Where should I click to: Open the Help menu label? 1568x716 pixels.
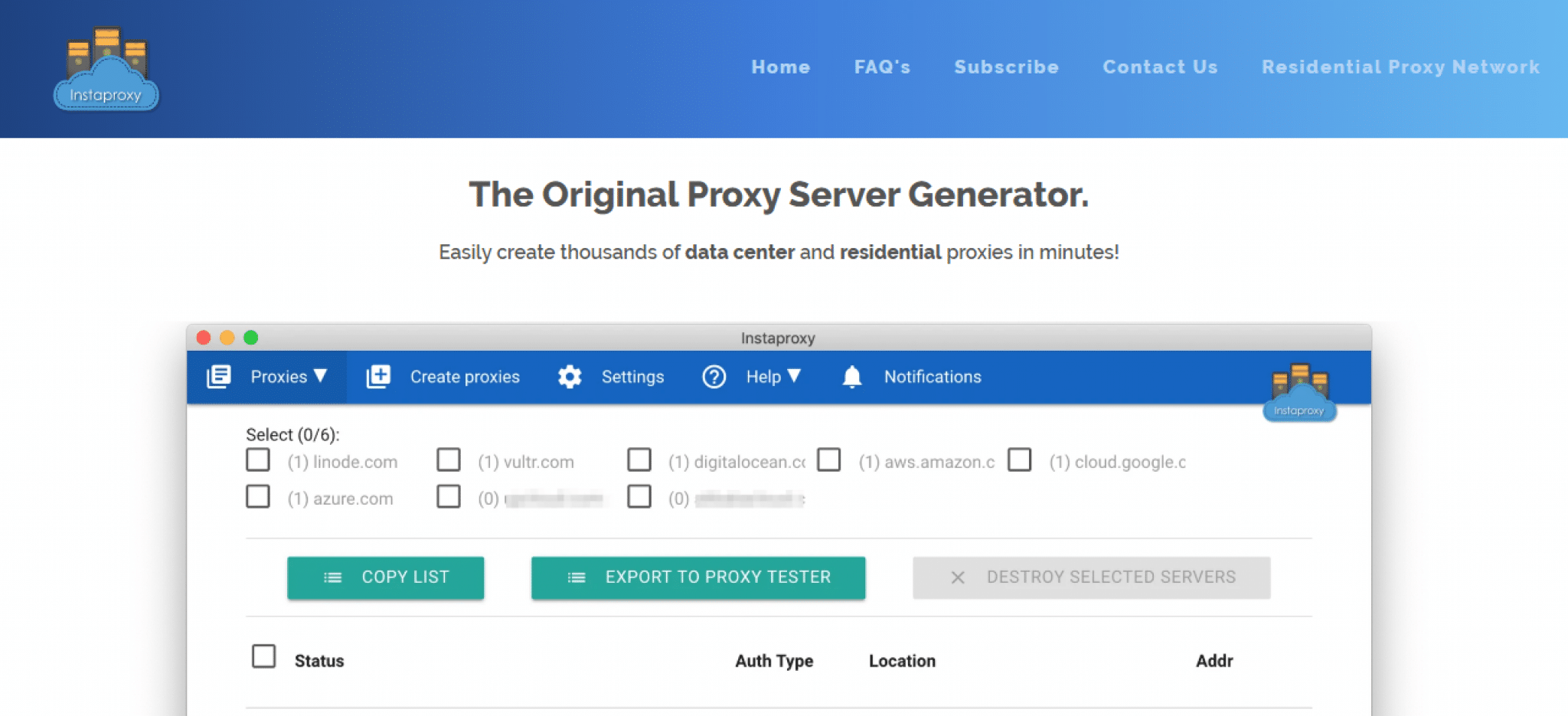(763, 377)
